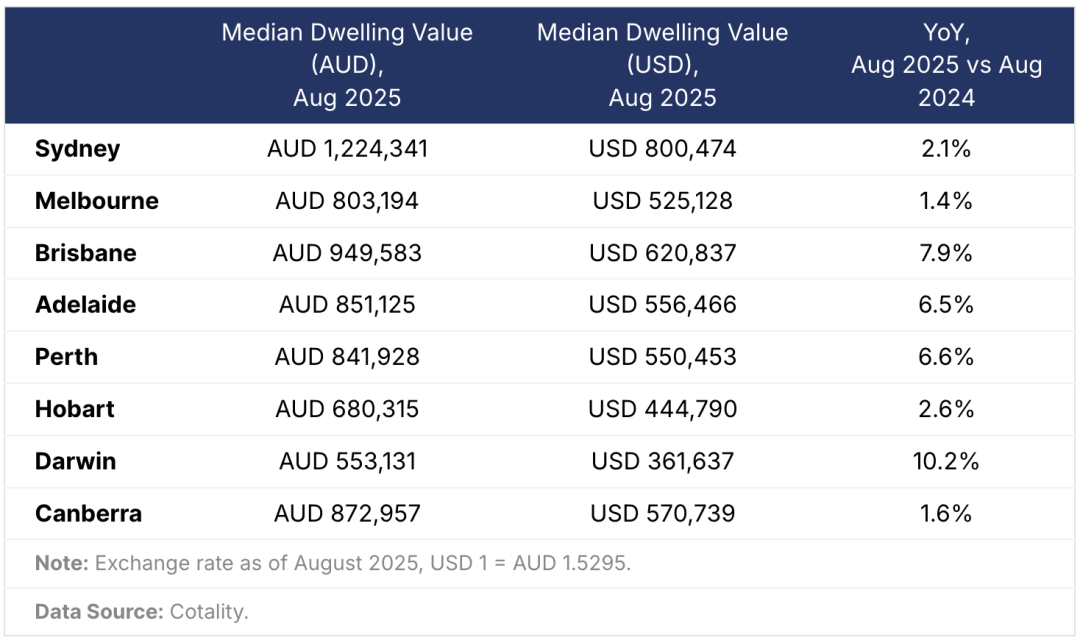This screenshot has width=1080, height=643.
Task: Click the Data Source Cotality line
Action: click(x=141, y=612)
